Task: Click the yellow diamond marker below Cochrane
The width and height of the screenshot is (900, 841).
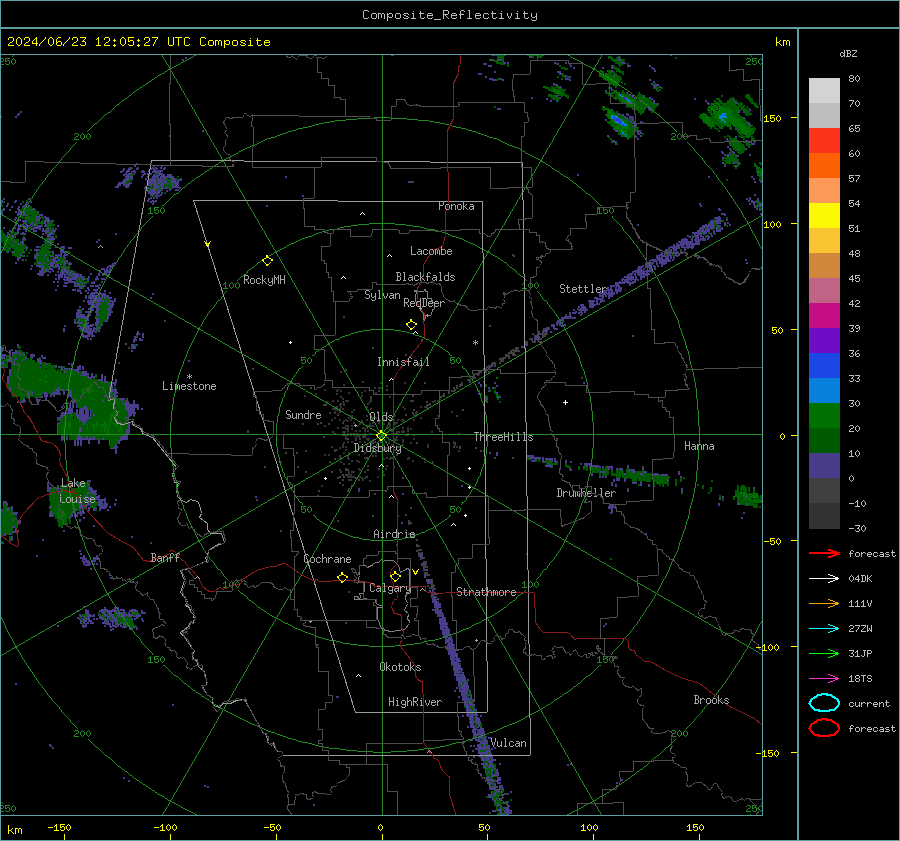Action: click(x=342, y=577)
